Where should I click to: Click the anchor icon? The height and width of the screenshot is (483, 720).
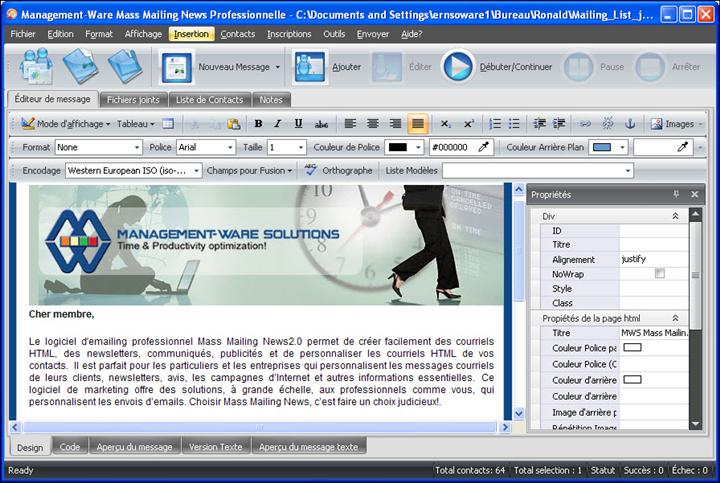pyautogui.click(x=630, y=124)
